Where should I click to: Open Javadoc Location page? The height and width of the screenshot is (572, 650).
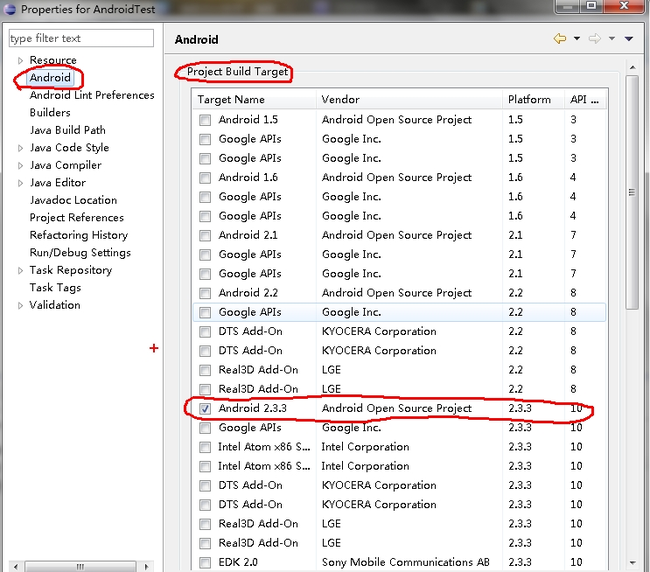(x=73, y=200)
